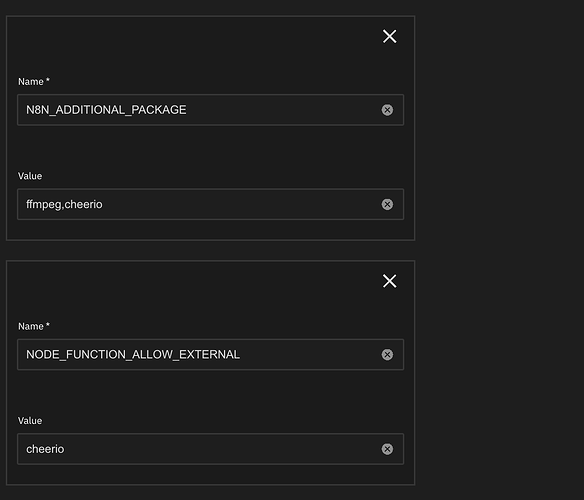
Task: Clear the N8N_ADDITIONAL_PACKAGE name field
Action: point(387,110)
